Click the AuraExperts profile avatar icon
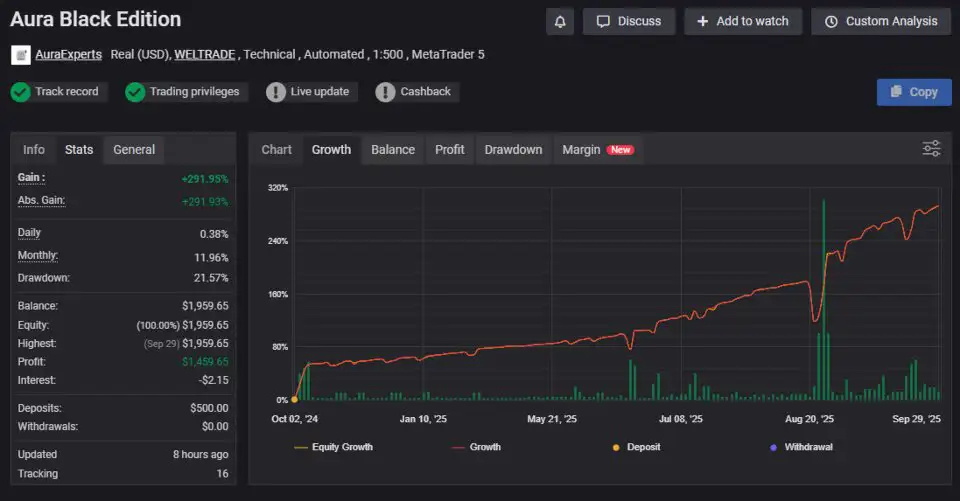 20,54
